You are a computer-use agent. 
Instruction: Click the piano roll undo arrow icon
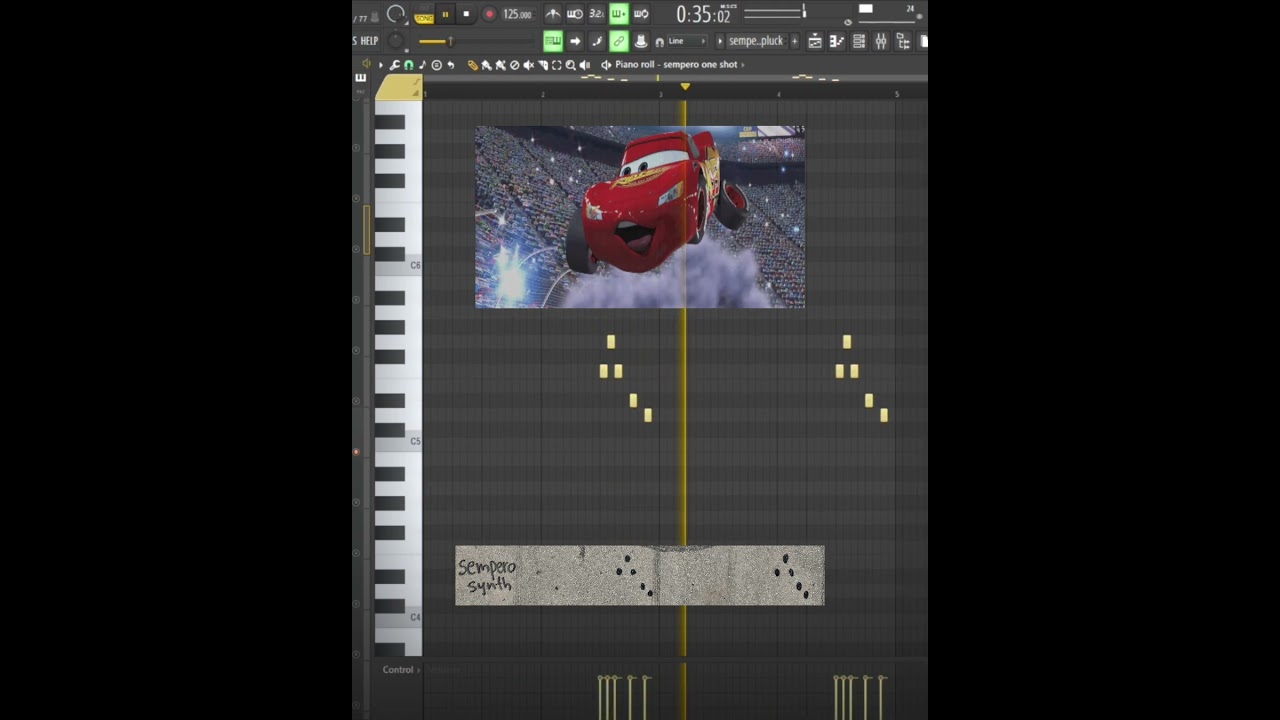coord(451,65)
